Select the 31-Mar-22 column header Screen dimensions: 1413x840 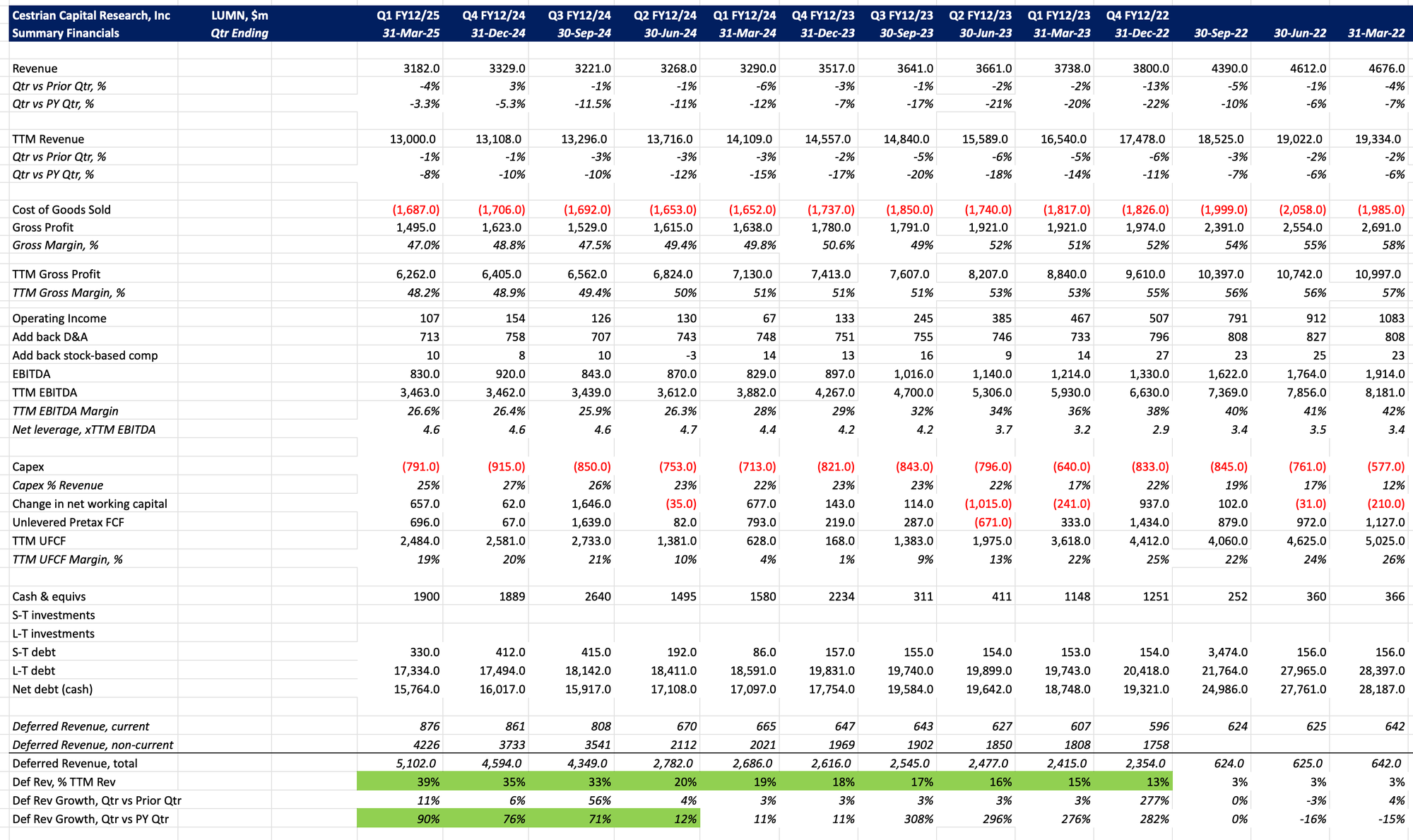[x=1376, y=33]
